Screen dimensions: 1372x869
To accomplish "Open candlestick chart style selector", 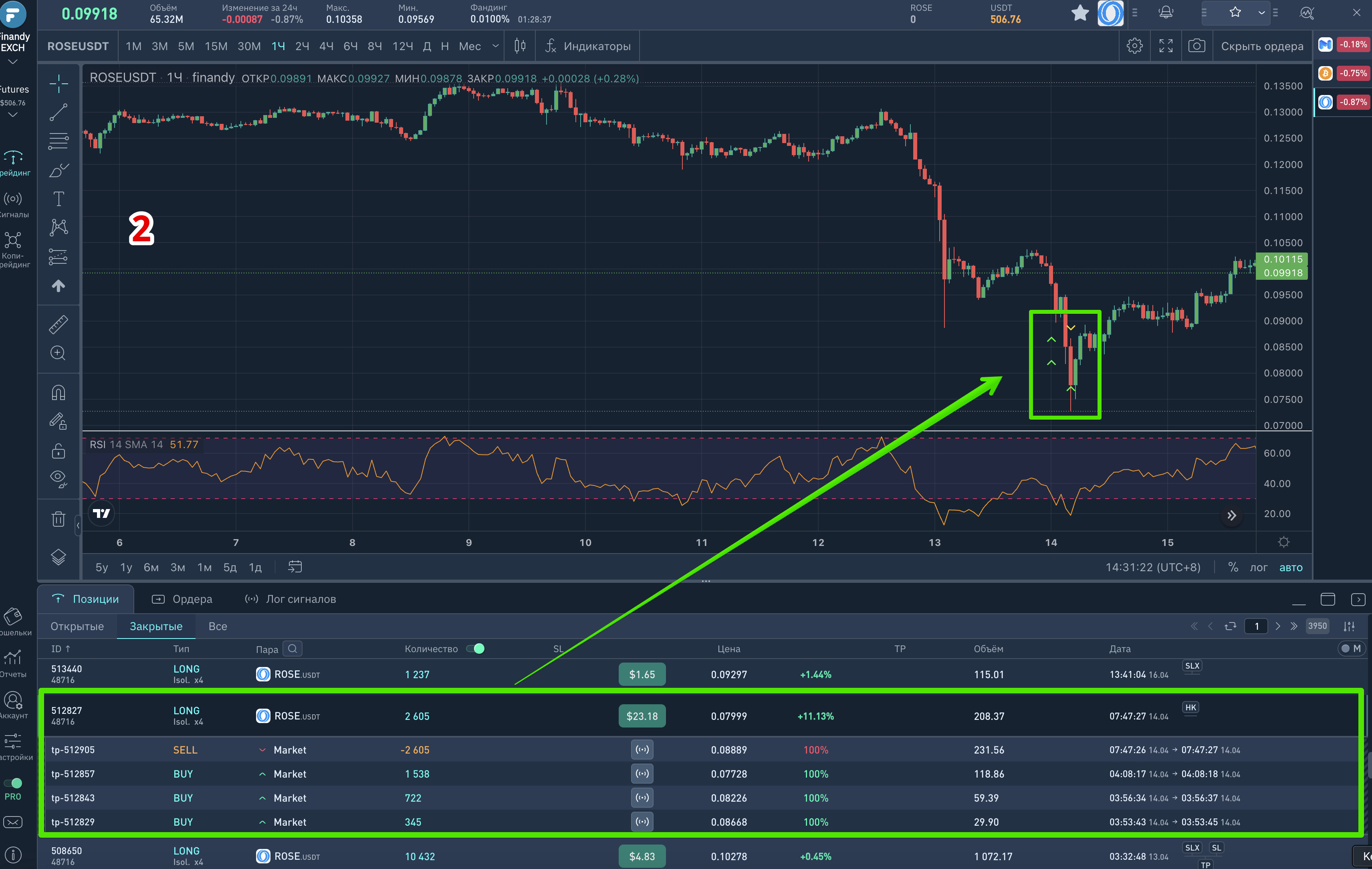I will pyautogui.click(x=520, y=46).
